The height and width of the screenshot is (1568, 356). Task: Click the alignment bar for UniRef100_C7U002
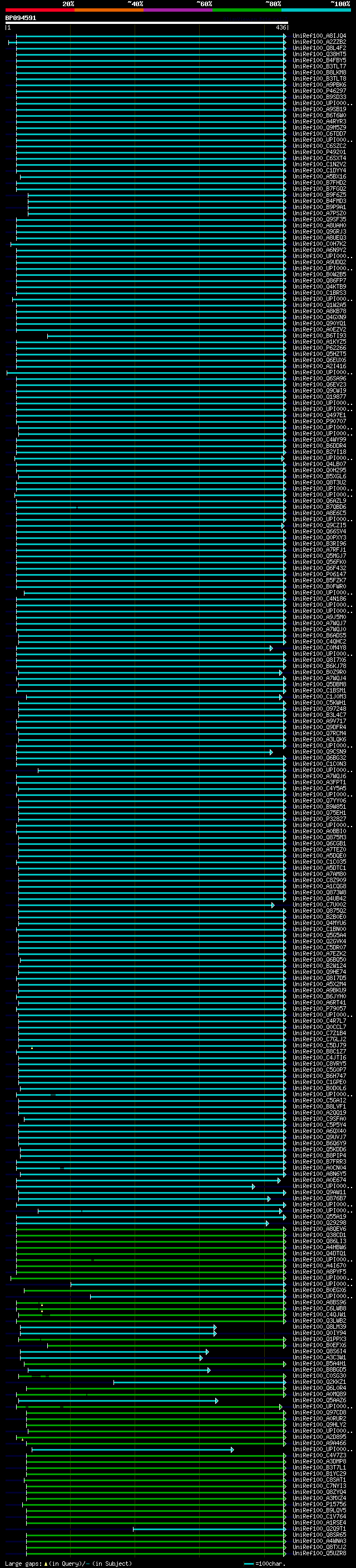146,904
